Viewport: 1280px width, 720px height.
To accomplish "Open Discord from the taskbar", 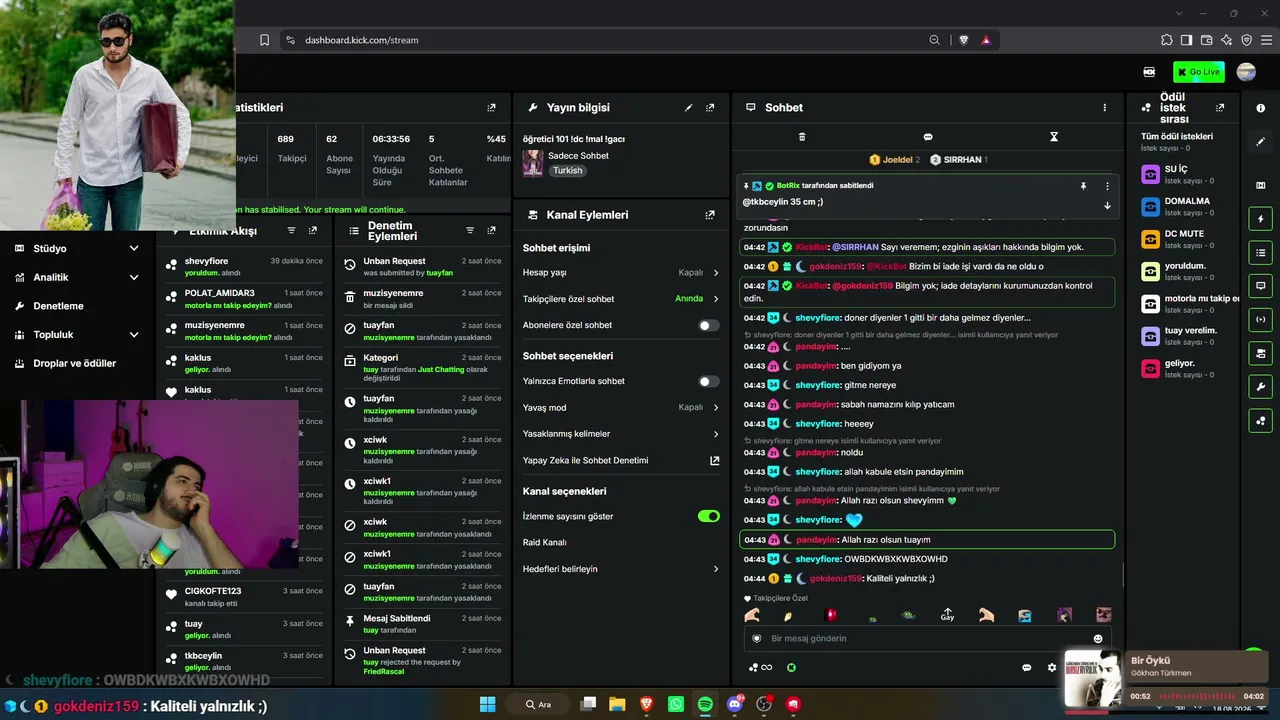I will (x=735, y=704).
